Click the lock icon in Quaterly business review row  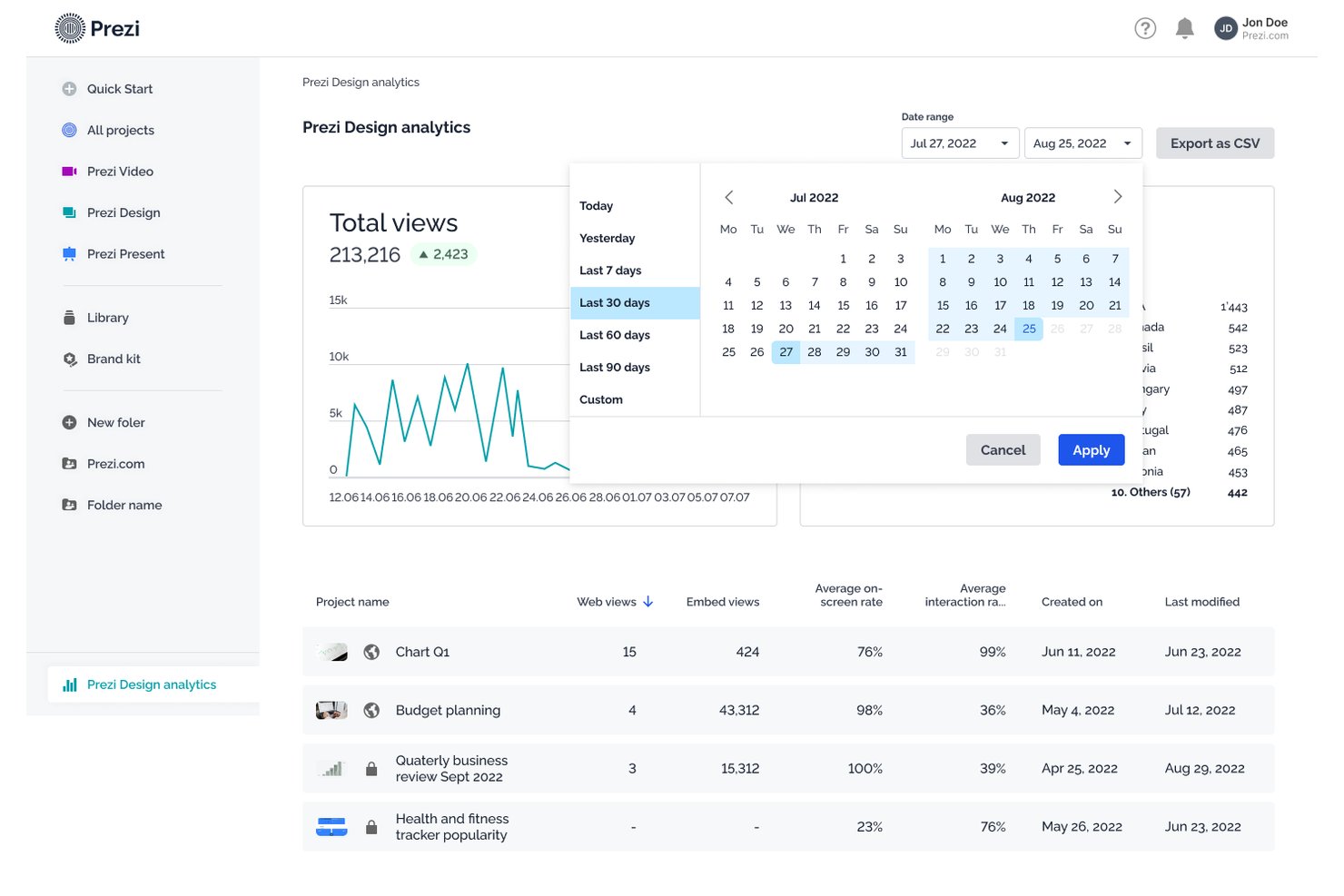(x=371, y=769)
